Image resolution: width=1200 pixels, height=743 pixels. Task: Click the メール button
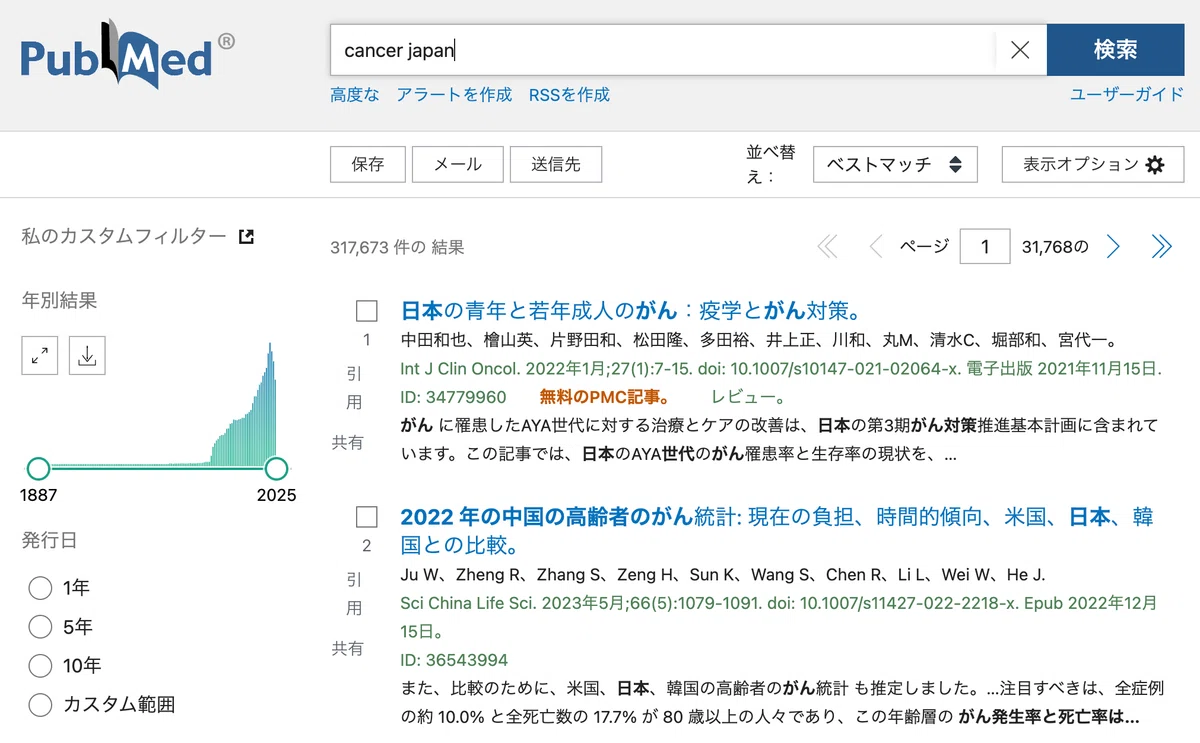pos(457,164)
